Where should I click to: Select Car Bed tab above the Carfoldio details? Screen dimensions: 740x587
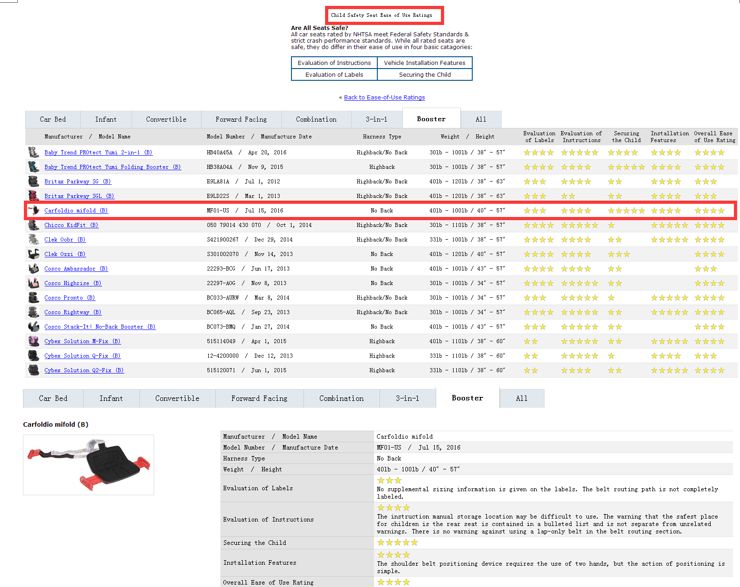53,398
